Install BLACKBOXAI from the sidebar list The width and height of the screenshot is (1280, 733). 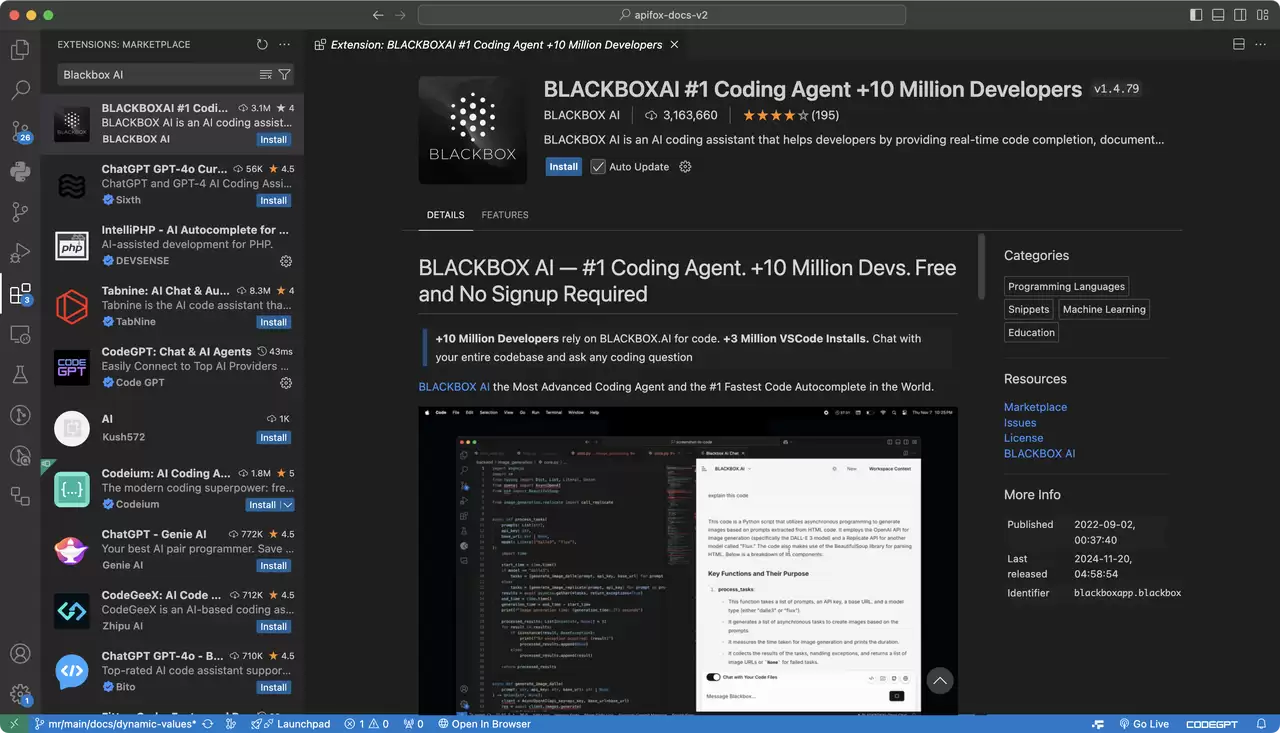click(273, 140)
